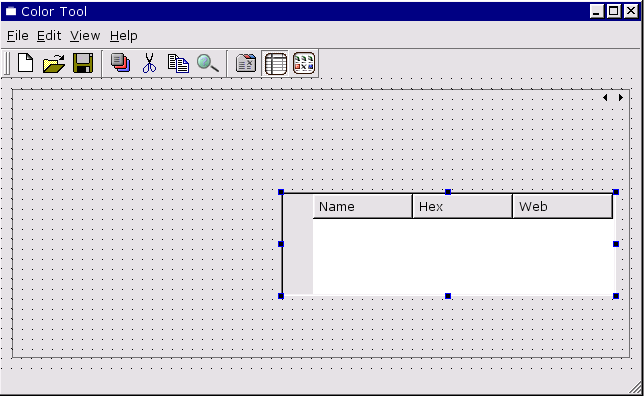The width and height of the screenshot is (644, 396).
Task: Click the stacked-pages copy icon
Action: (120, 63)
